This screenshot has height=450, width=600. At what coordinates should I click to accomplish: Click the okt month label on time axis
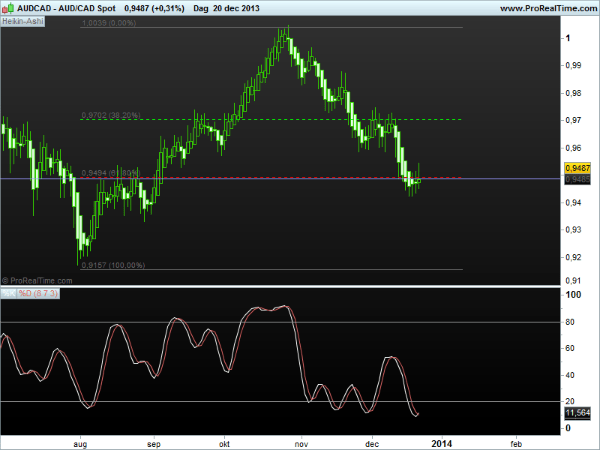224,444
